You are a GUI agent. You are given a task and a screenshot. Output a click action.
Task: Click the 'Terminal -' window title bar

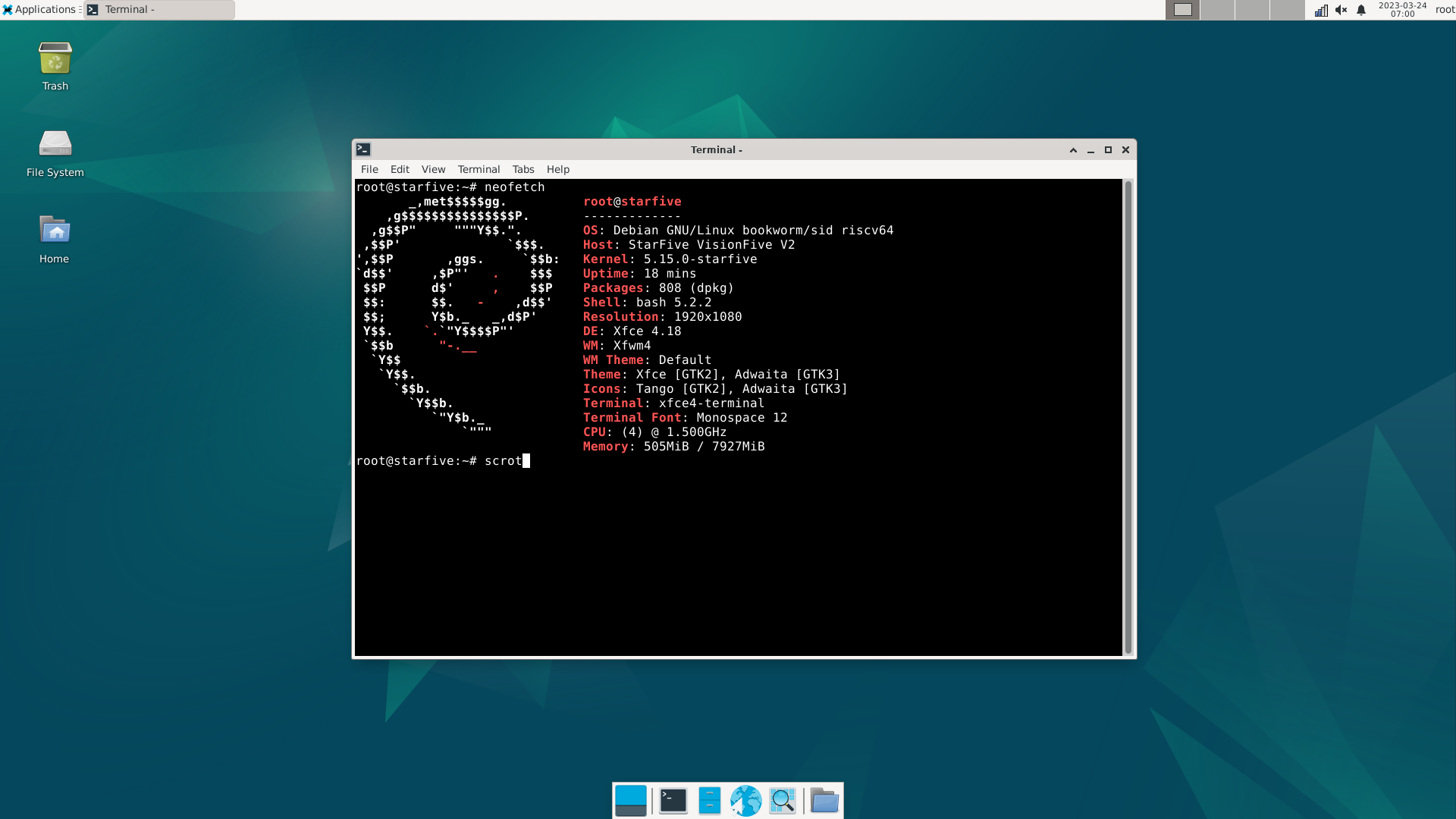click(x=716, y=150)
